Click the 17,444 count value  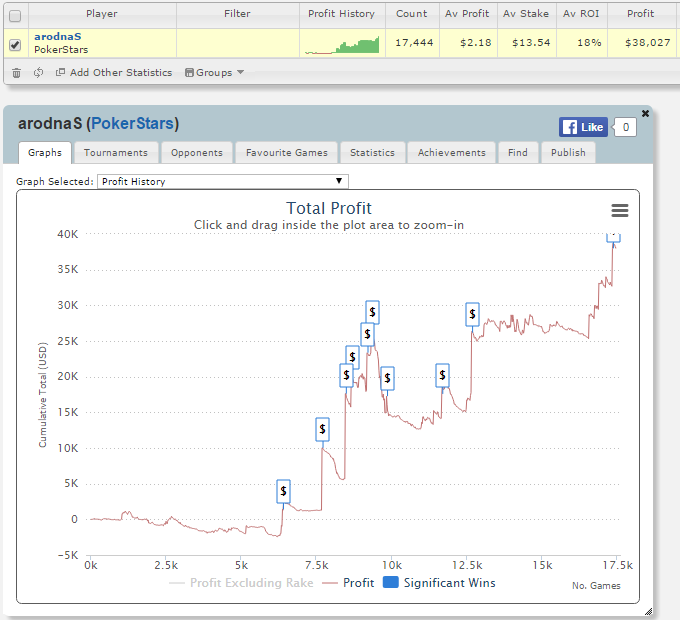pyautogui.click(x=414, y=42)
